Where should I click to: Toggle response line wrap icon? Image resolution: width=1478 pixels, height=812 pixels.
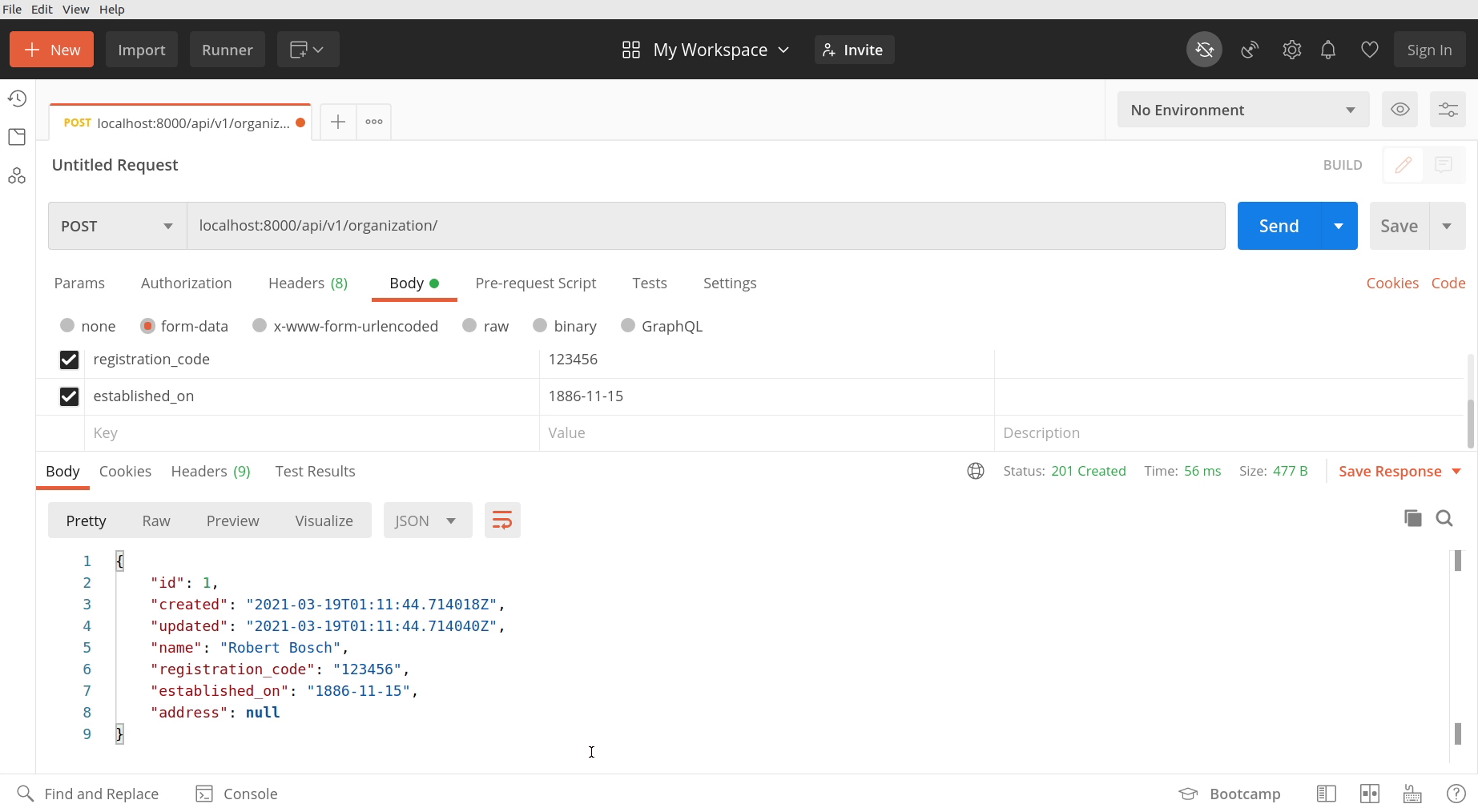tap(502, 521)
